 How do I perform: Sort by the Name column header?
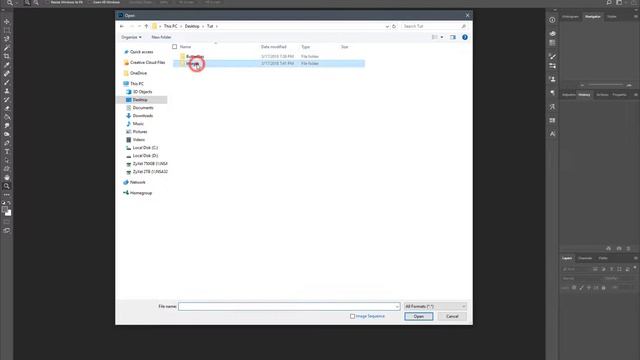[185, 47]
